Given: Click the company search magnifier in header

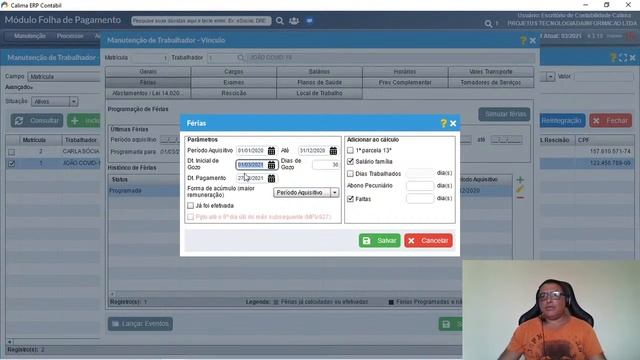Looking at the screenshot, I should point(488,24).
